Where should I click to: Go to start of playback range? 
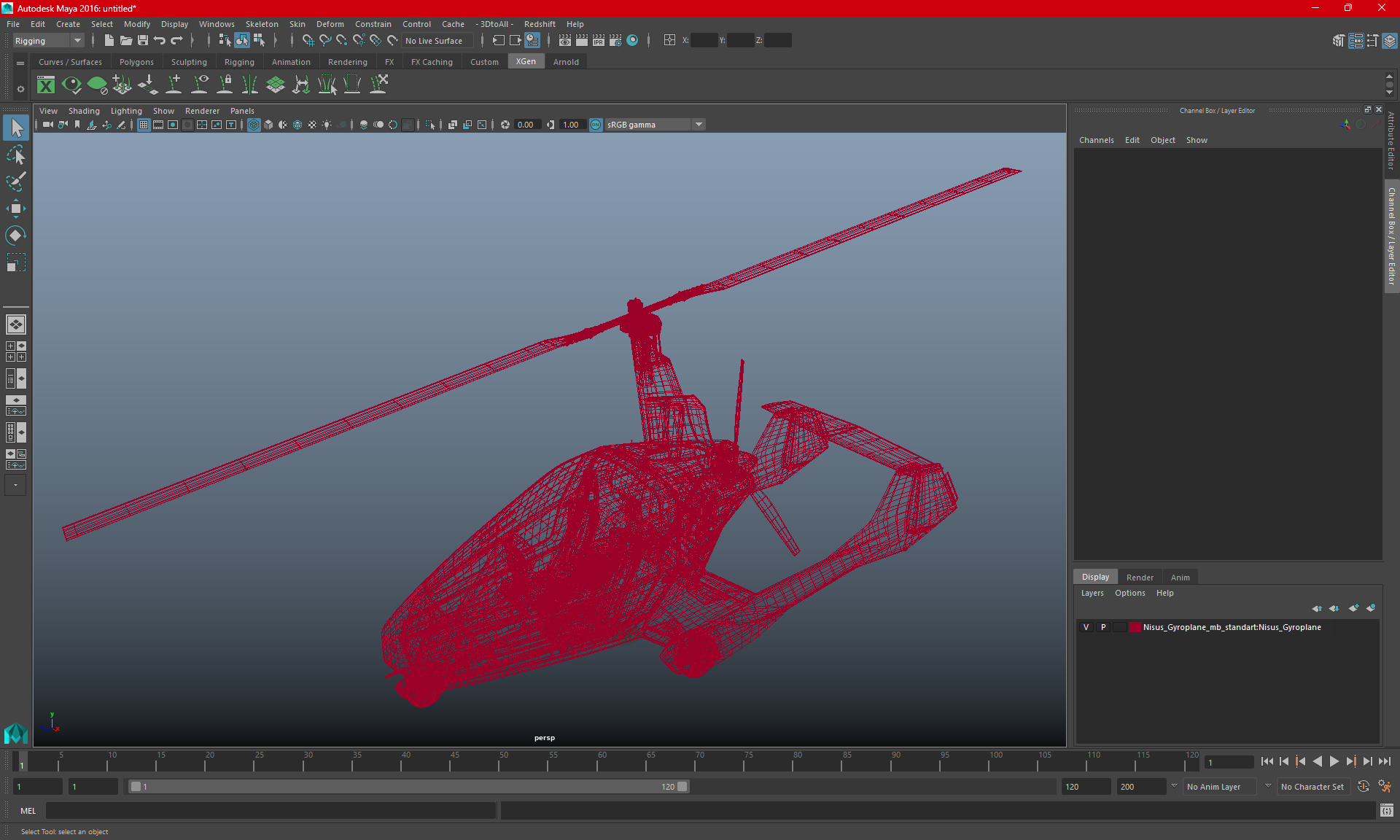click(x=1267, y=761)
